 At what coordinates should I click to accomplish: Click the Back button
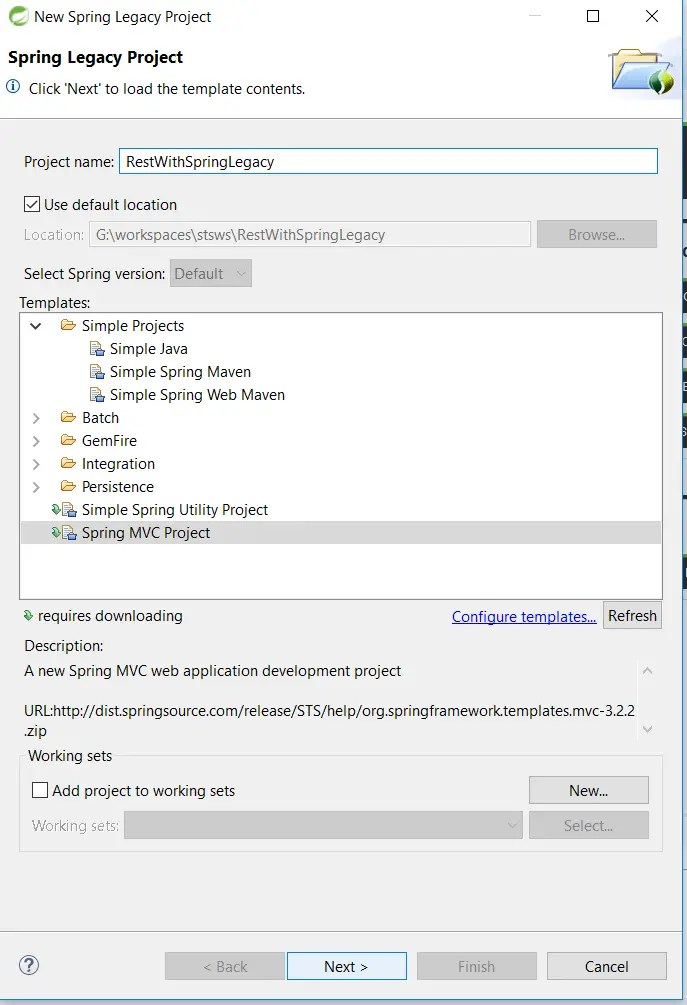coord(225,966)
